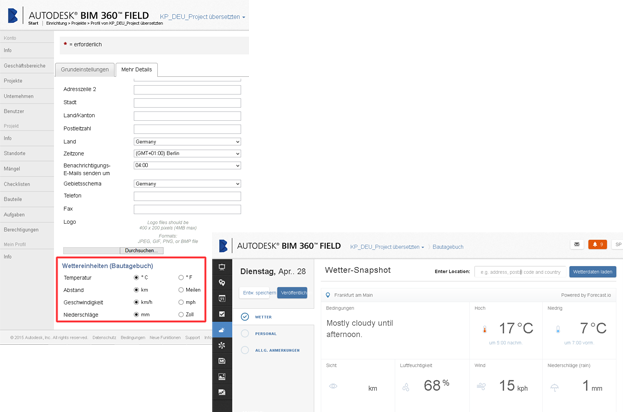
Task: Click the Postleitzahl input field
Action: (187, 129)
